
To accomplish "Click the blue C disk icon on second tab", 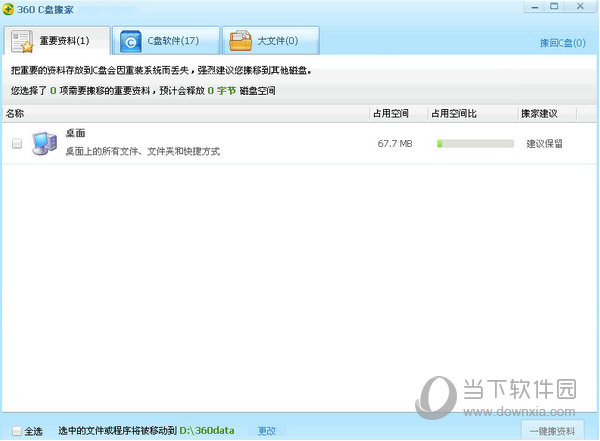I will click(x=130, y=41).
